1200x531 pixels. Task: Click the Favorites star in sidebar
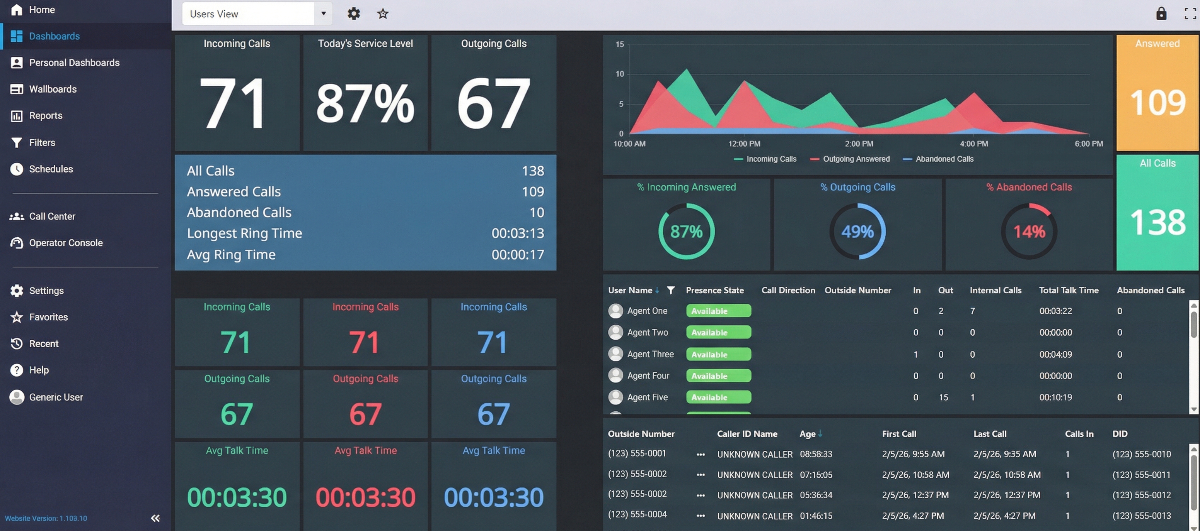click(x=16, y=317)
